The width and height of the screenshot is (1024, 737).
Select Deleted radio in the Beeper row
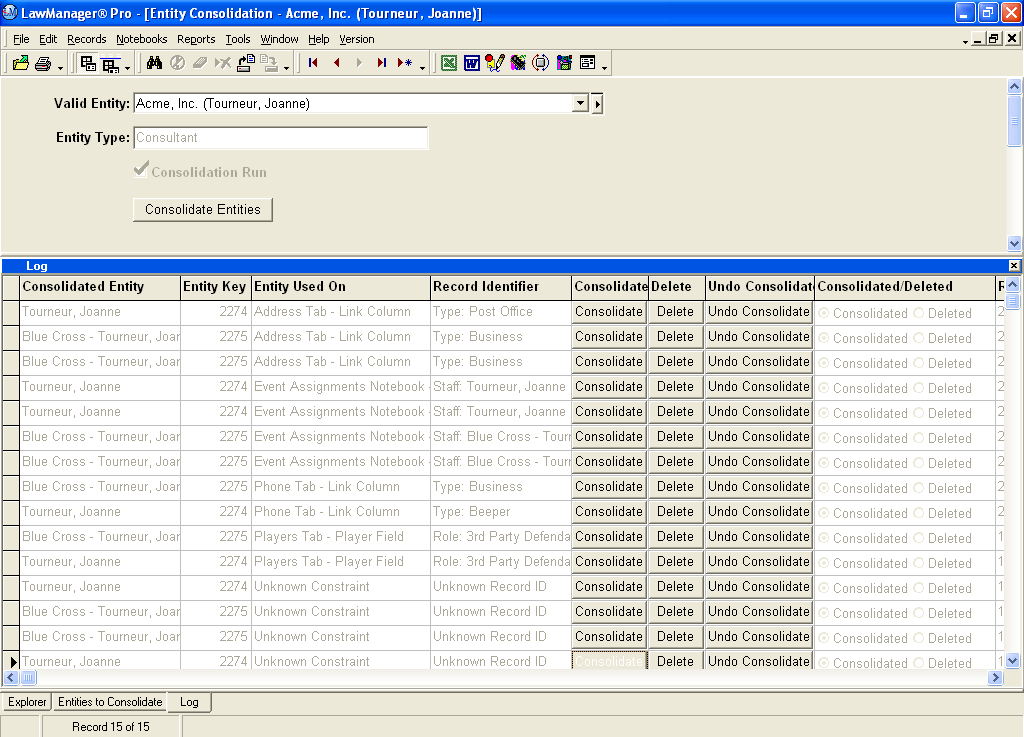[x=919, y=513]
